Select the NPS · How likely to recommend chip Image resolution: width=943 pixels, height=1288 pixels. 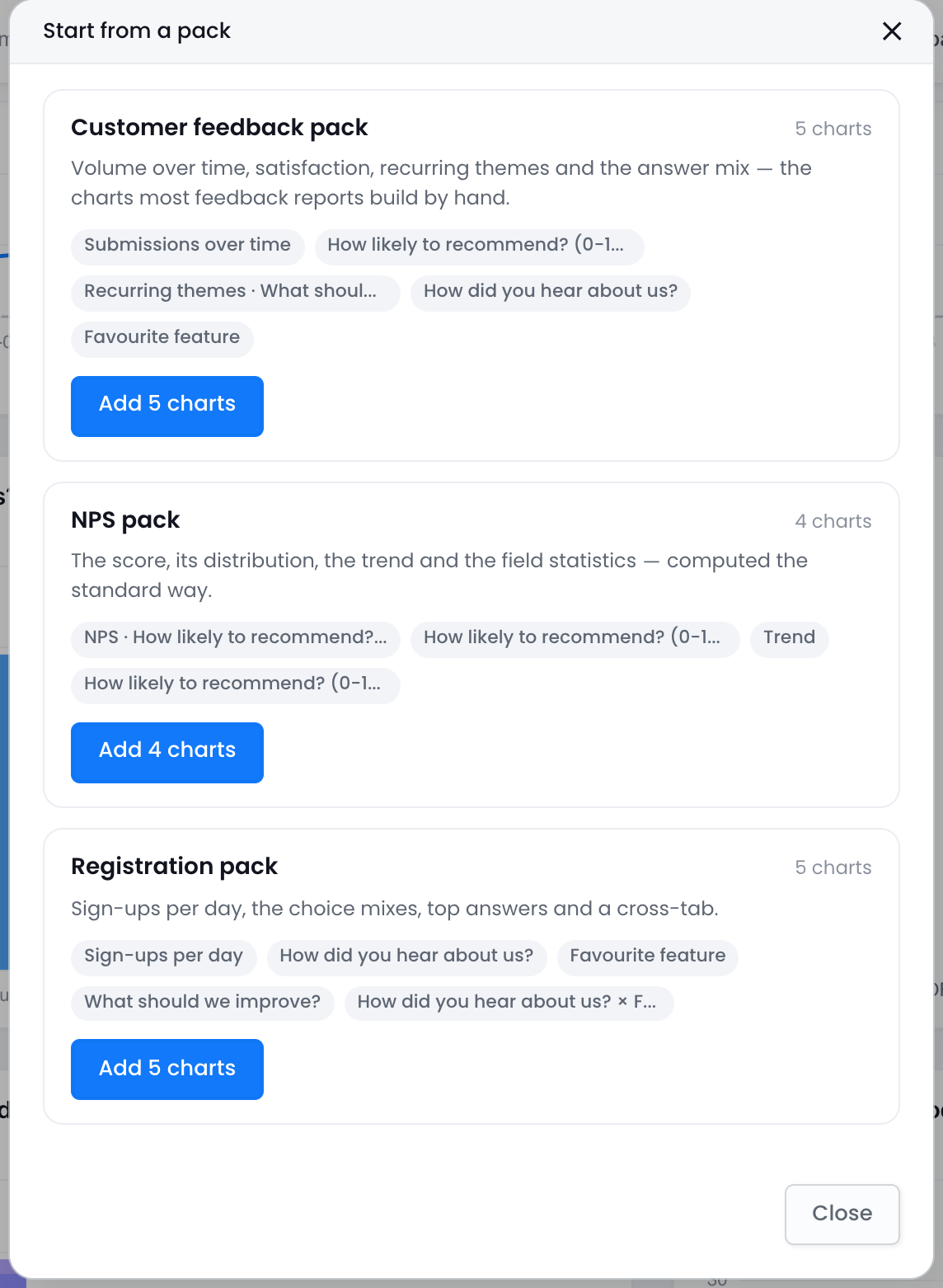(x=235, y=638)
